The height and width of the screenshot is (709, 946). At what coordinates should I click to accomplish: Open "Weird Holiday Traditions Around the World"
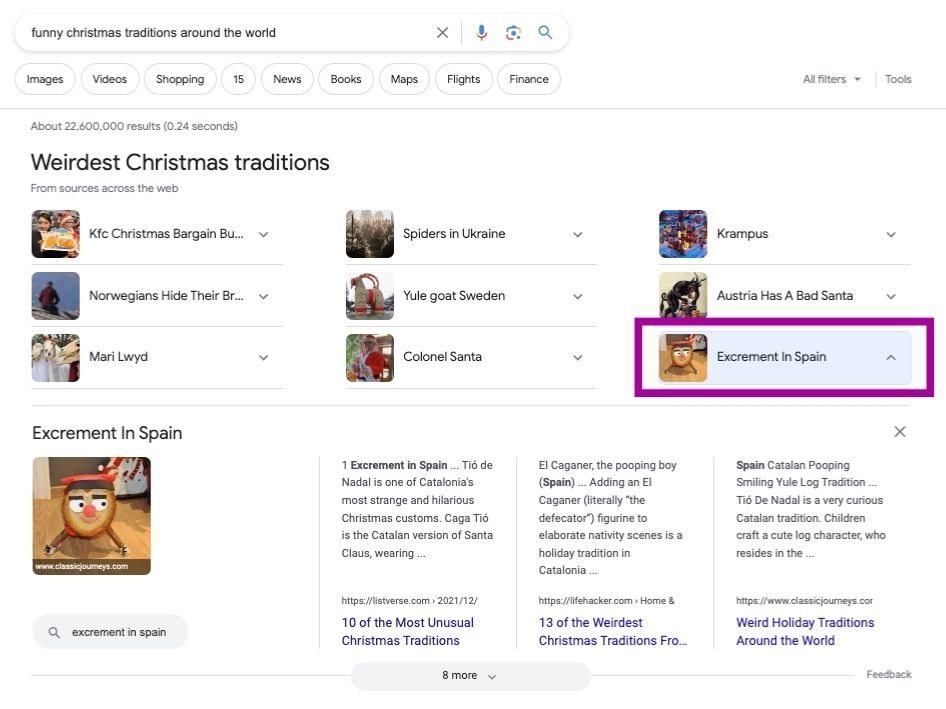[x=805, y=631]
